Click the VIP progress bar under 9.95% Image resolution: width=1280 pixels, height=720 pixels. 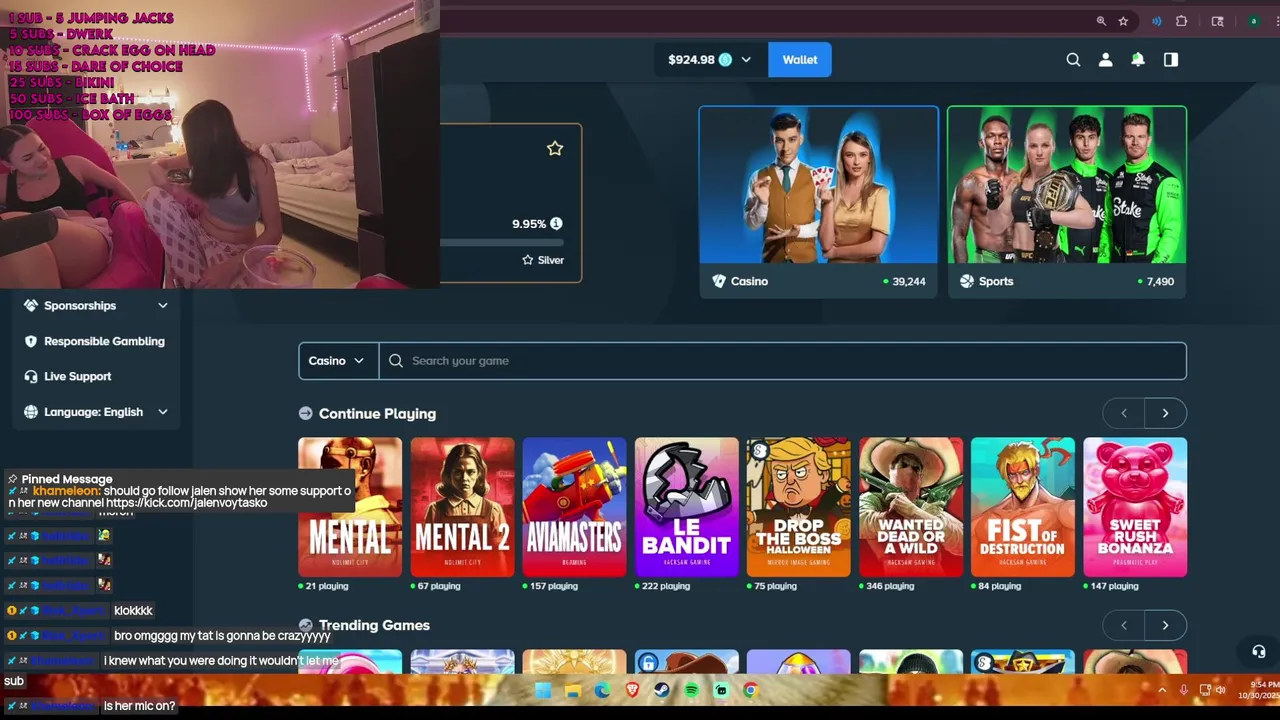tap(502, 242)
